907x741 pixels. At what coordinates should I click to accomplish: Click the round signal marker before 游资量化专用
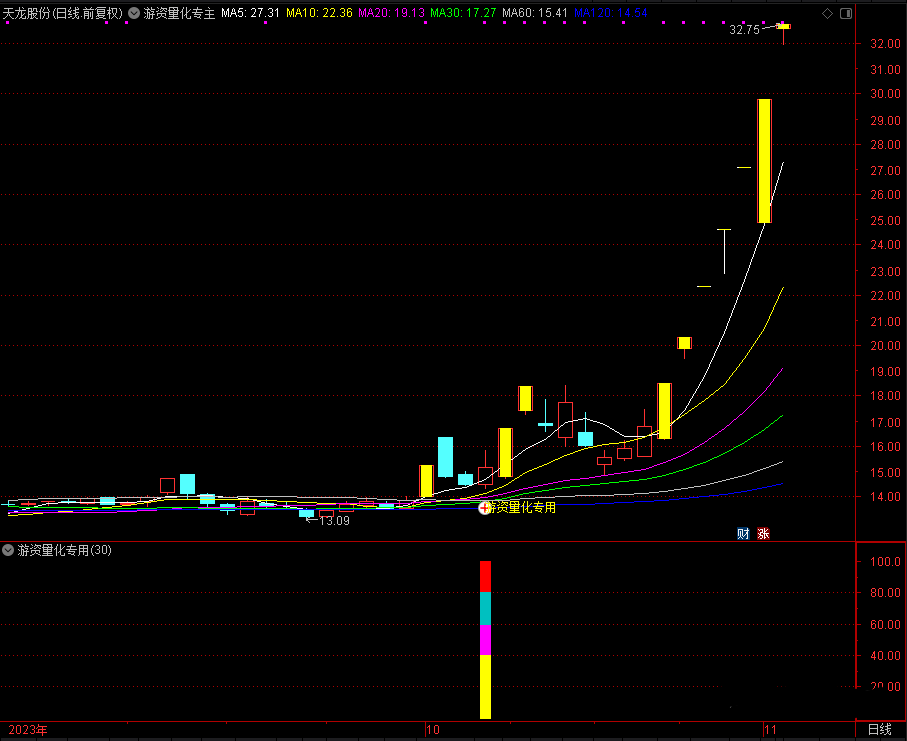(485, 508)
